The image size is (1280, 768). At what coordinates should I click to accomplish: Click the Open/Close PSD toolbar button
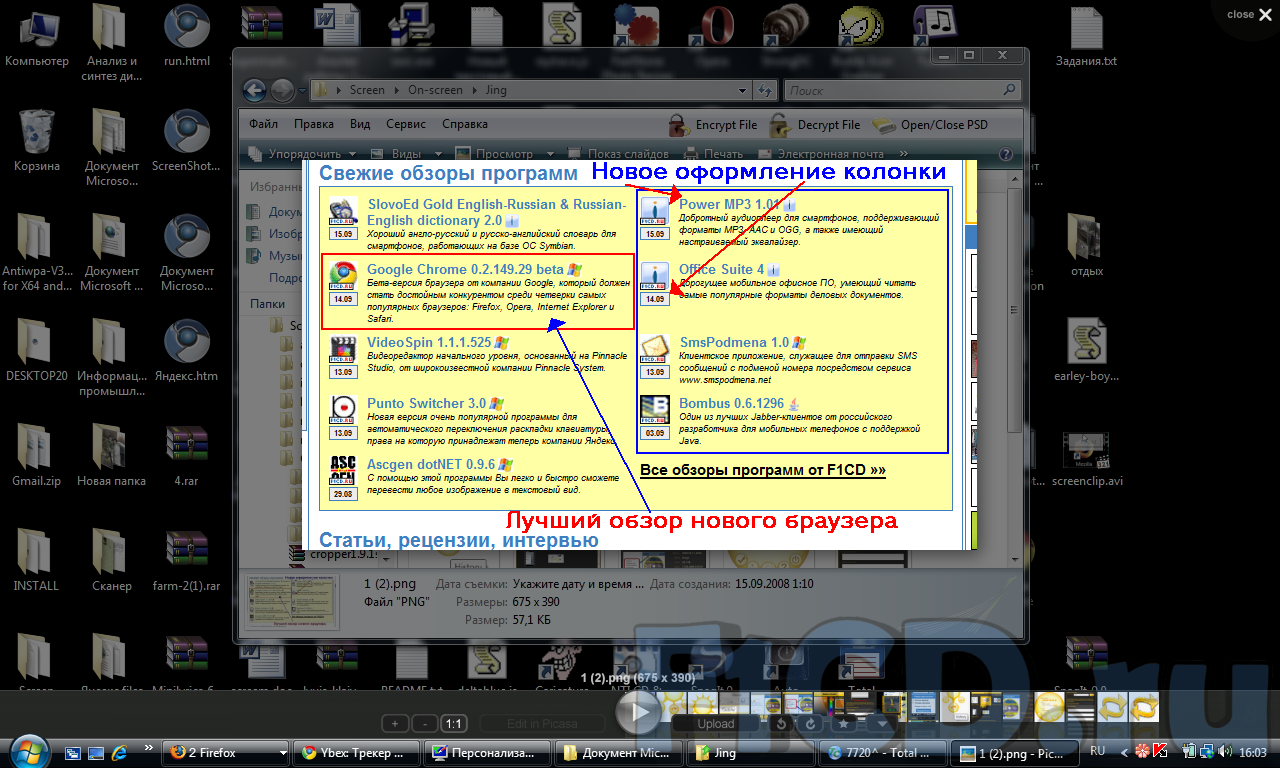[x=931, y=125]
